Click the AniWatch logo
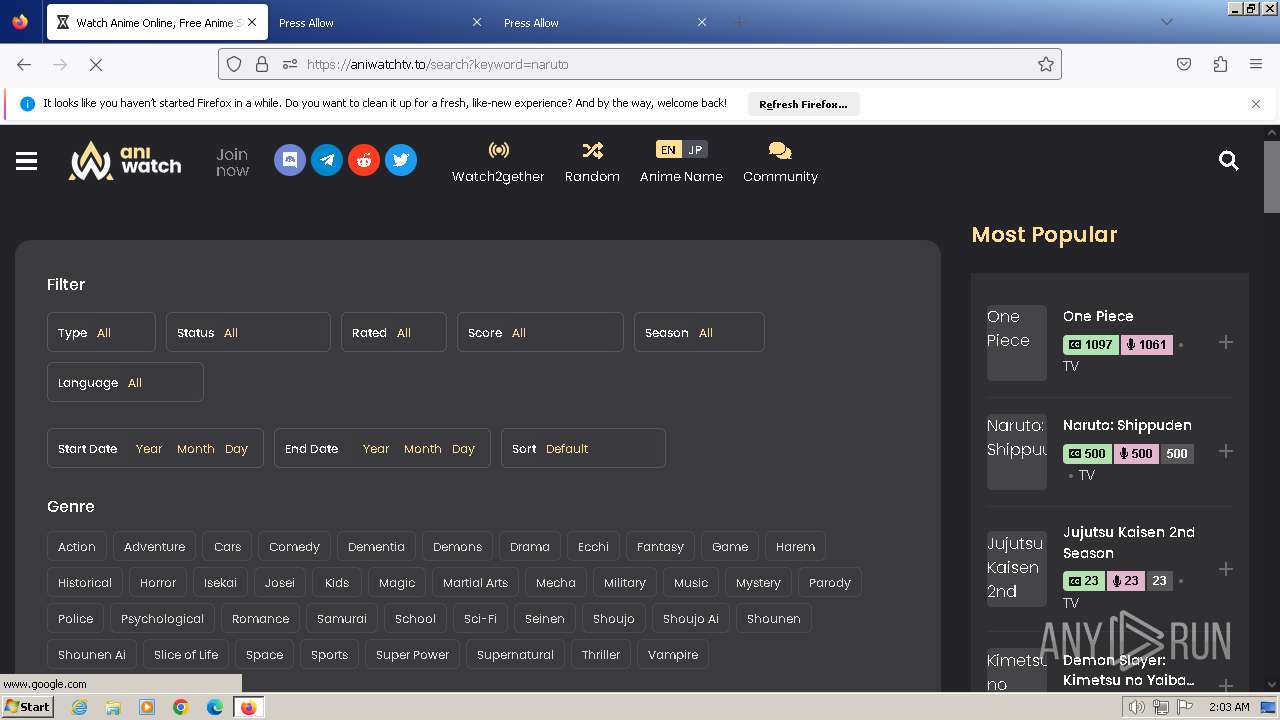The width and height of the screenshot is (1280, 720). click(x=125, y=160)
